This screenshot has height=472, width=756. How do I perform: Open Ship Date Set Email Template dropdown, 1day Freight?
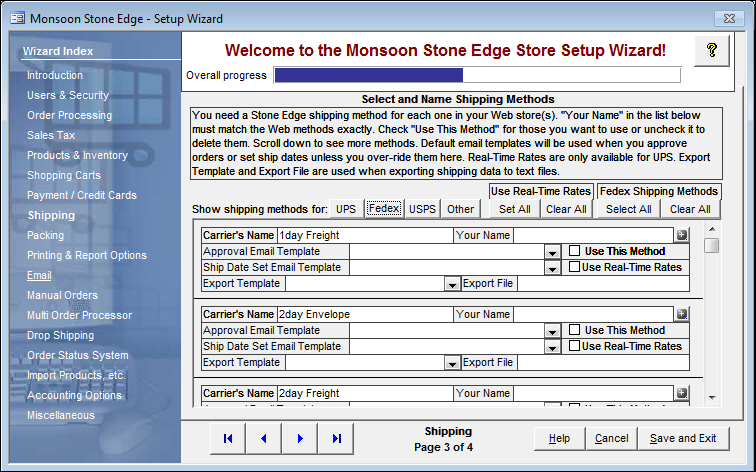[x=552, y=268]
